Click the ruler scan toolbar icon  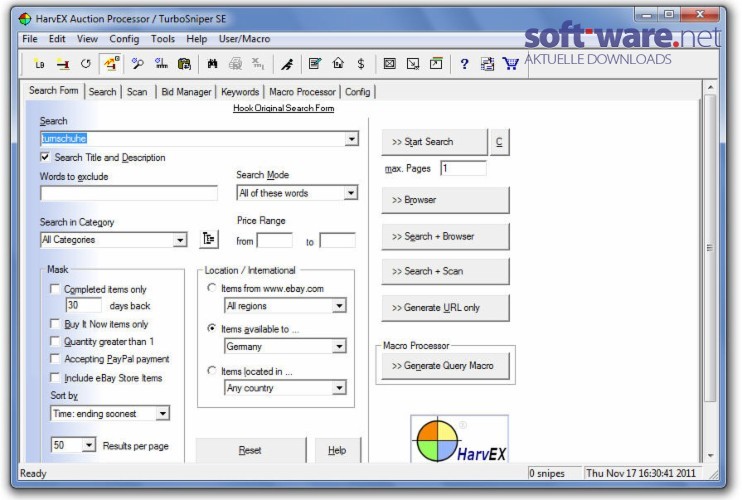pos(161,64)
